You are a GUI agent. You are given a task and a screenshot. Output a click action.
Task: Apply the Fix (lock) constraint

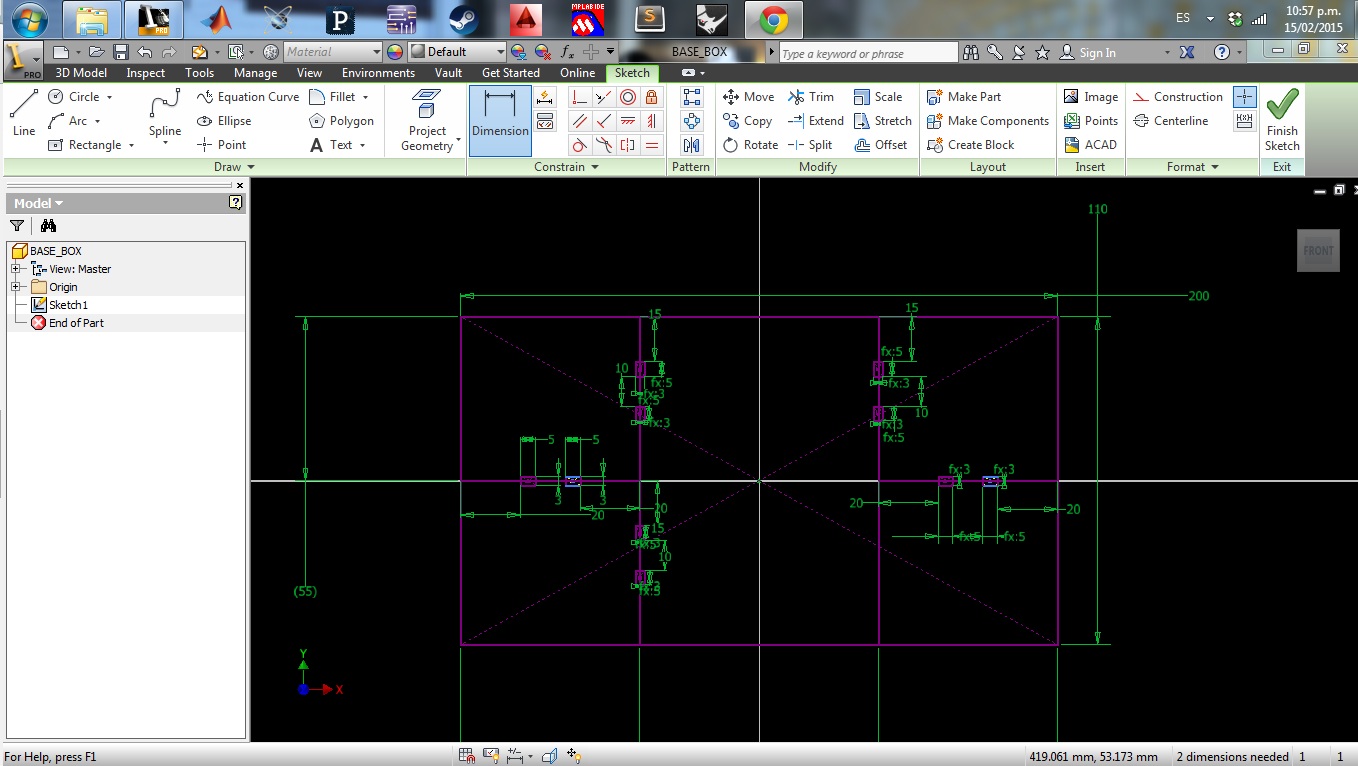(x=652, y=97)
